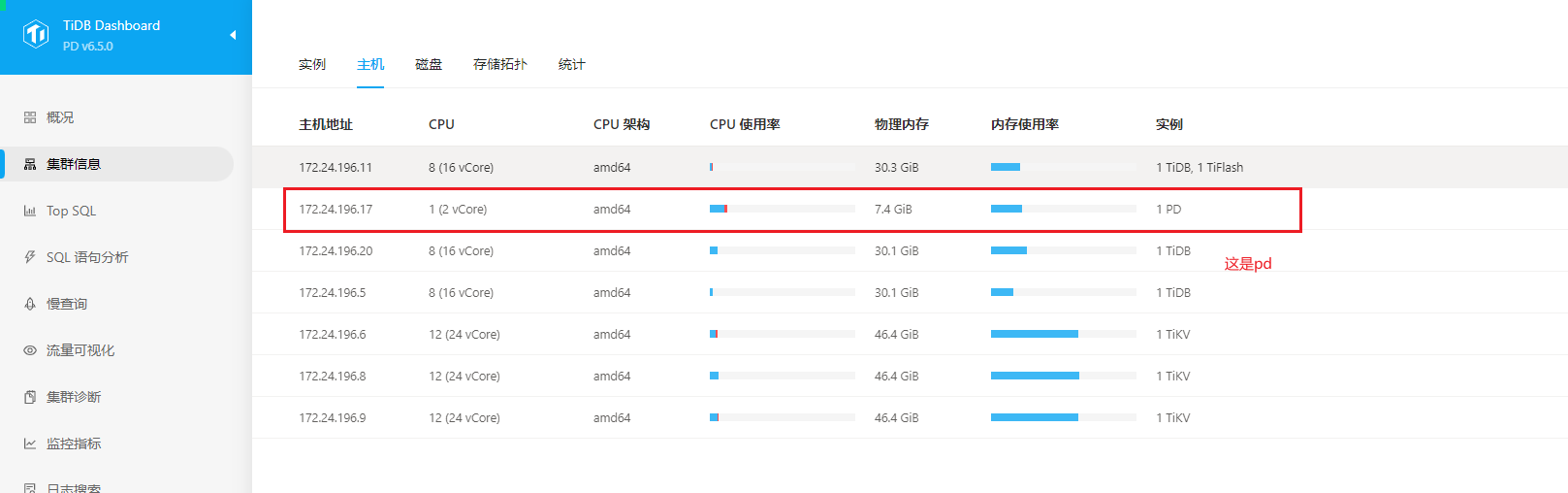Open the 流量可视化 eye icon
The image size is (1568, 493).
coord(30,350)
